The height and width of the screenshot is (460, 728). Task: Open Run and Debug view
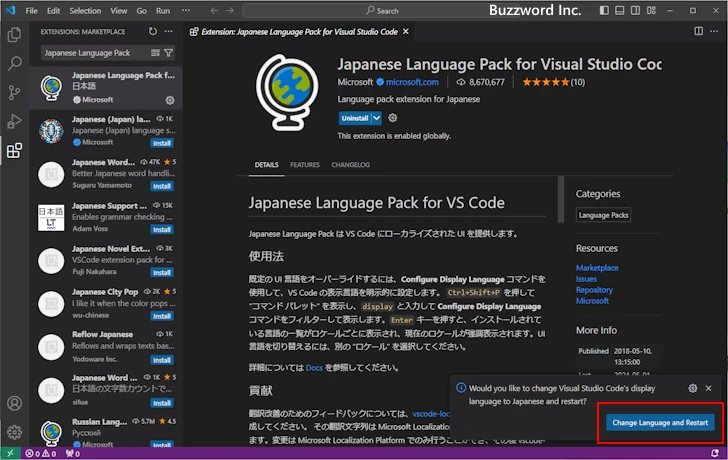tap(14, 121)
